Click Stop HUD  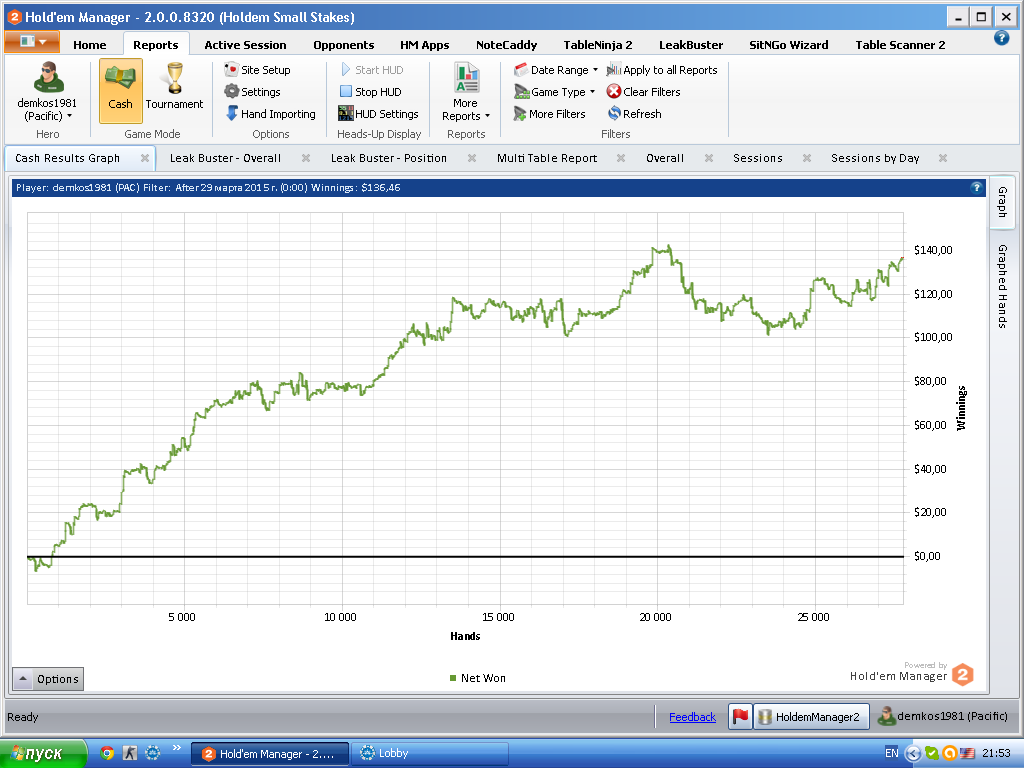370,92
